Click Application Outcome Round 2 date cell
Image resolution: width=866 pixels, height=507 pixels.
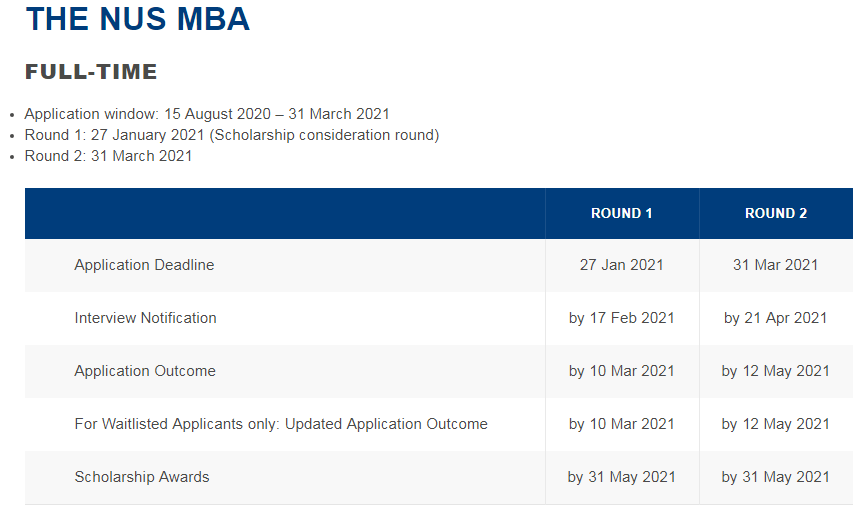(x=776, y=371)
